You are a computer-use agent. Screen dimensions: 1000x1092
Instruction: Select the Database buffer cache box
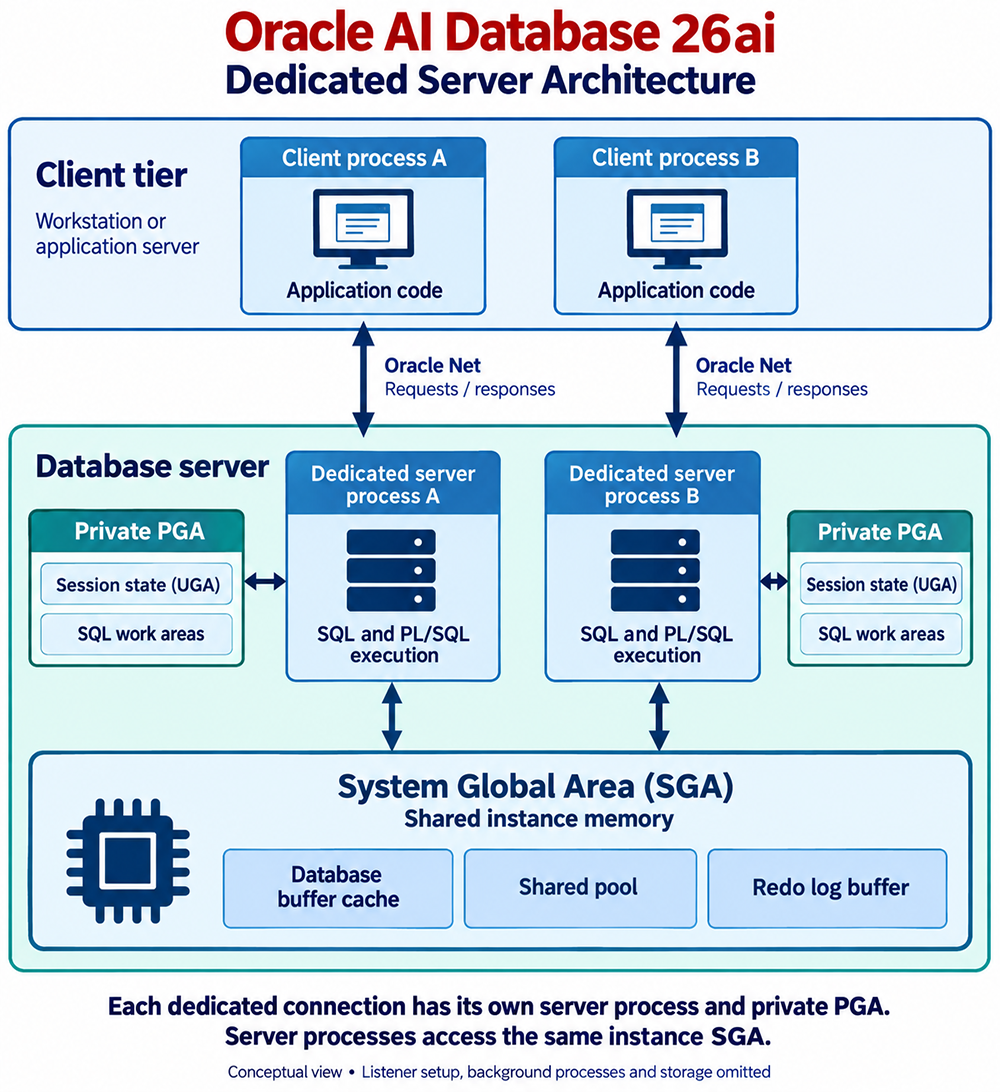[x=338, y=888]
